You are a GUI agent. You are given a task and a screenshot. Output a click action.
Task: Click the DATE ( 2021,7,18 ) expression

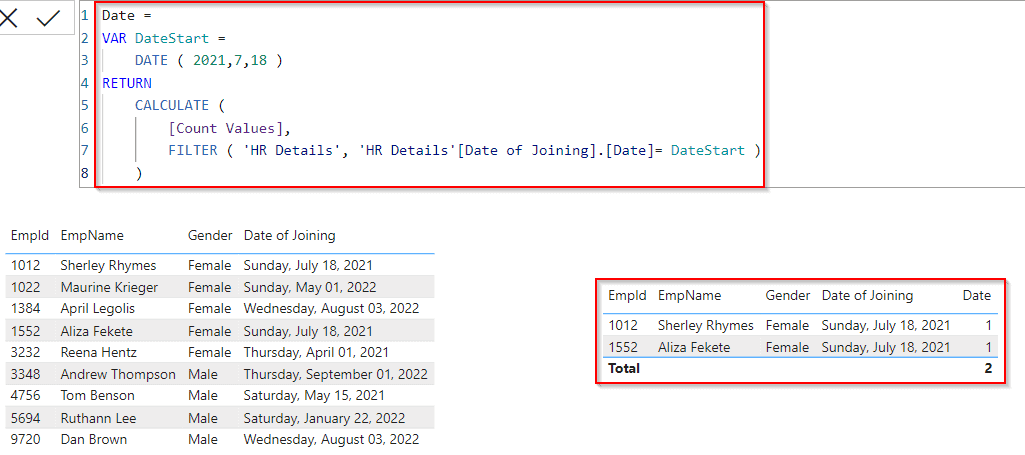(x=209, y=61)
